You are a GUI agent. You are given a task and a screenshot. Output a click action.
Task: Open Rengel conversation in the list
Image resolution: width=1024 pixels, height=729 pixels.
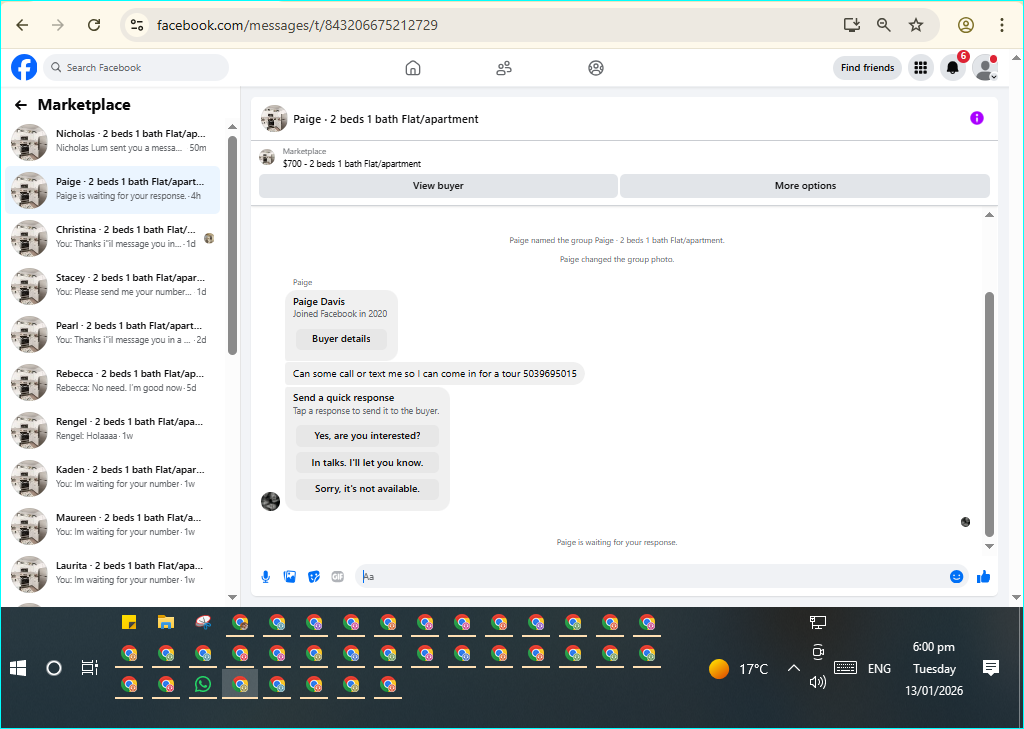click(x=113, y=430)
